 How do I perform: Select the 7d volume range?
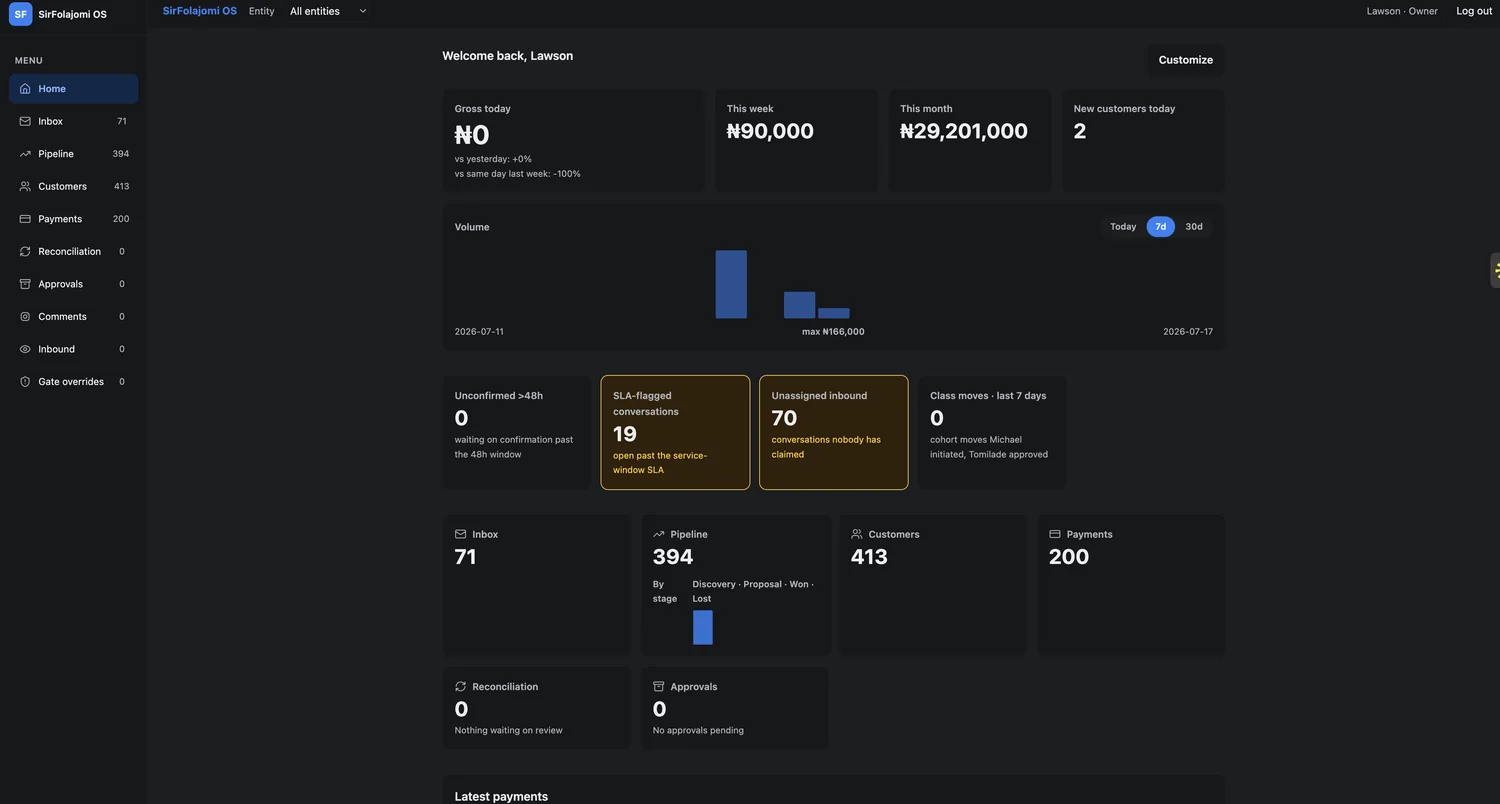tap(1160, 227)
